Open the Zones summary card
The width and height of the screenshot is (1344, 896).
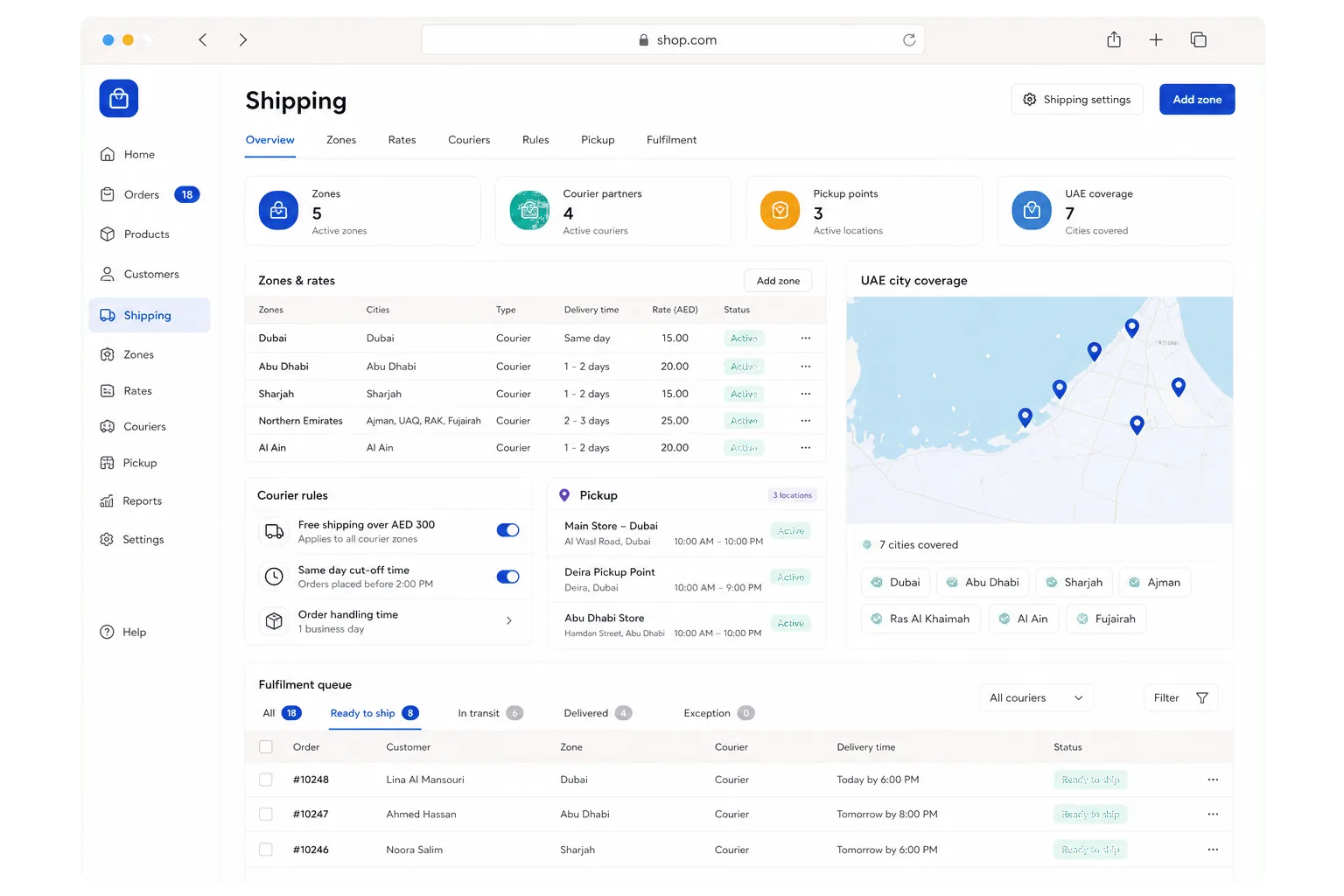(362, 211)
